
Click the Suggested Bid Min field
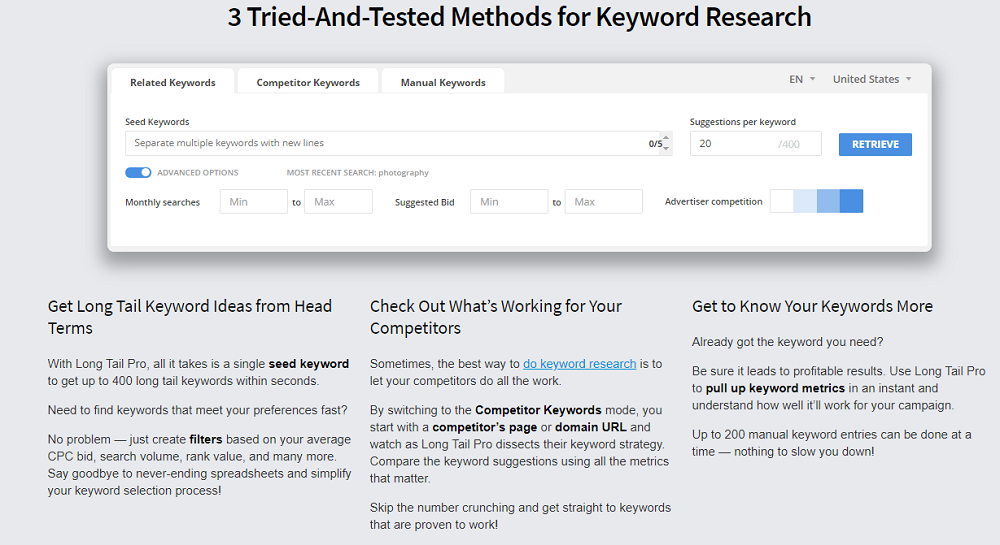click(508, 202)
